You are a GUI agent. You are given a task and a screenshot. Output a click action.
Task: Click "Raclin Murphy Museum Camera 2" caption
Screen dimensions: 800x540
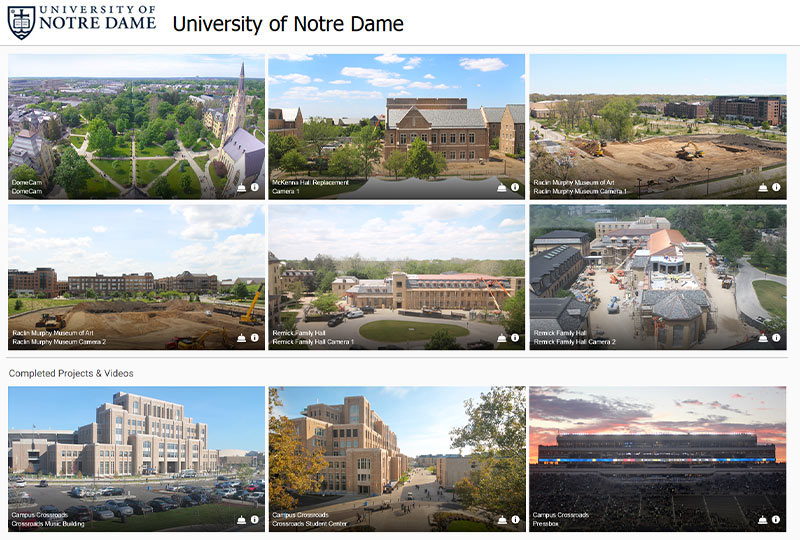click(59, 342)
